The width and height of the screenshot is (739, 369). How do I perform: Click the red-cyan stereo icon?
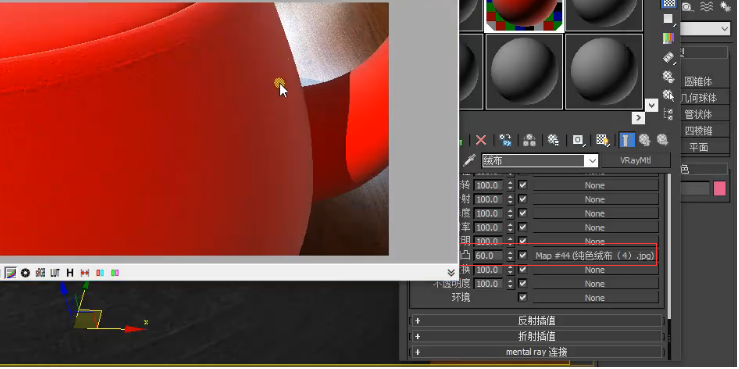[x=100, y=272]
